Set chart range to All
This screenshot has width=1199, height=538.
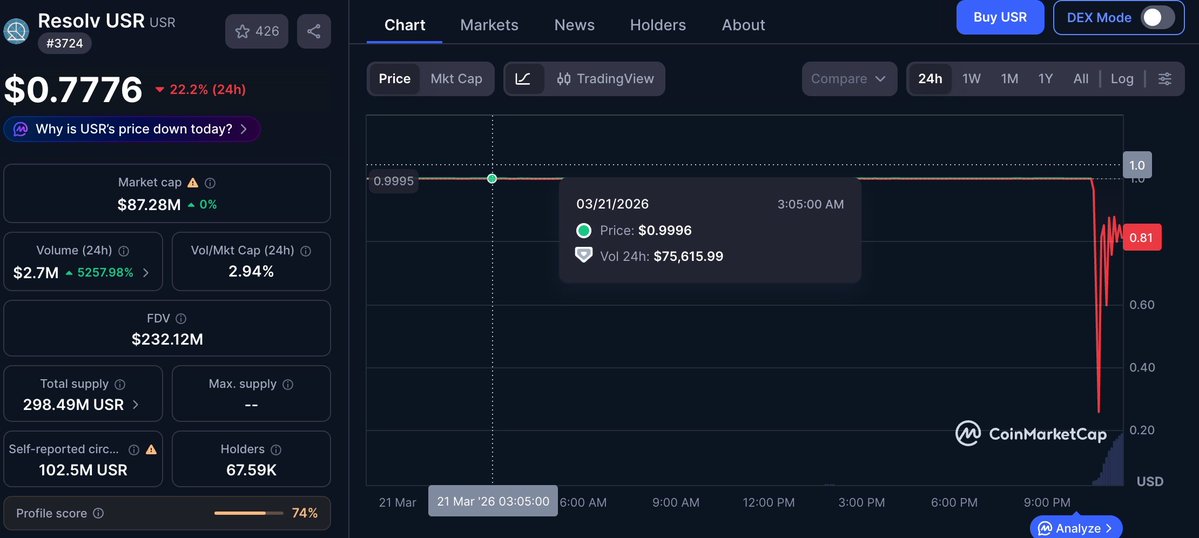click(x=1080, y=79)
